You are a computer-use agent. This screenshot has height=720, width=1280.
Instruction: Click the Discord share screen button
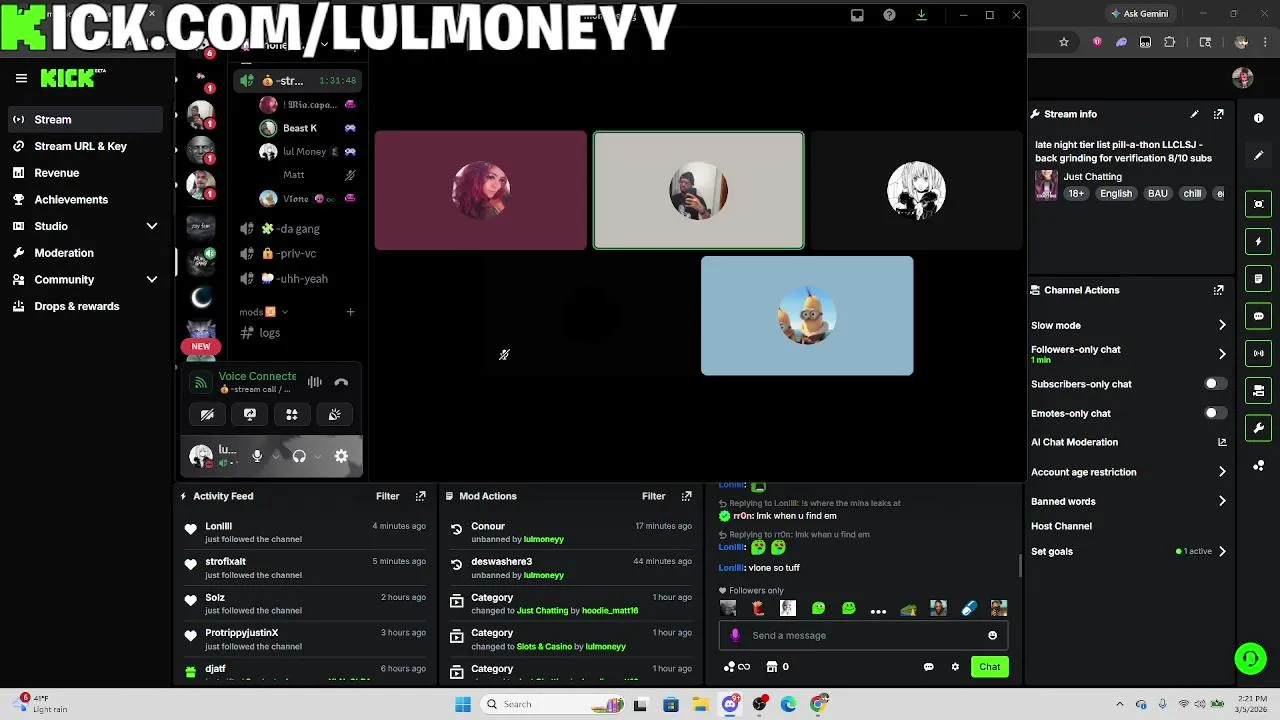click(x=250, y=414)
